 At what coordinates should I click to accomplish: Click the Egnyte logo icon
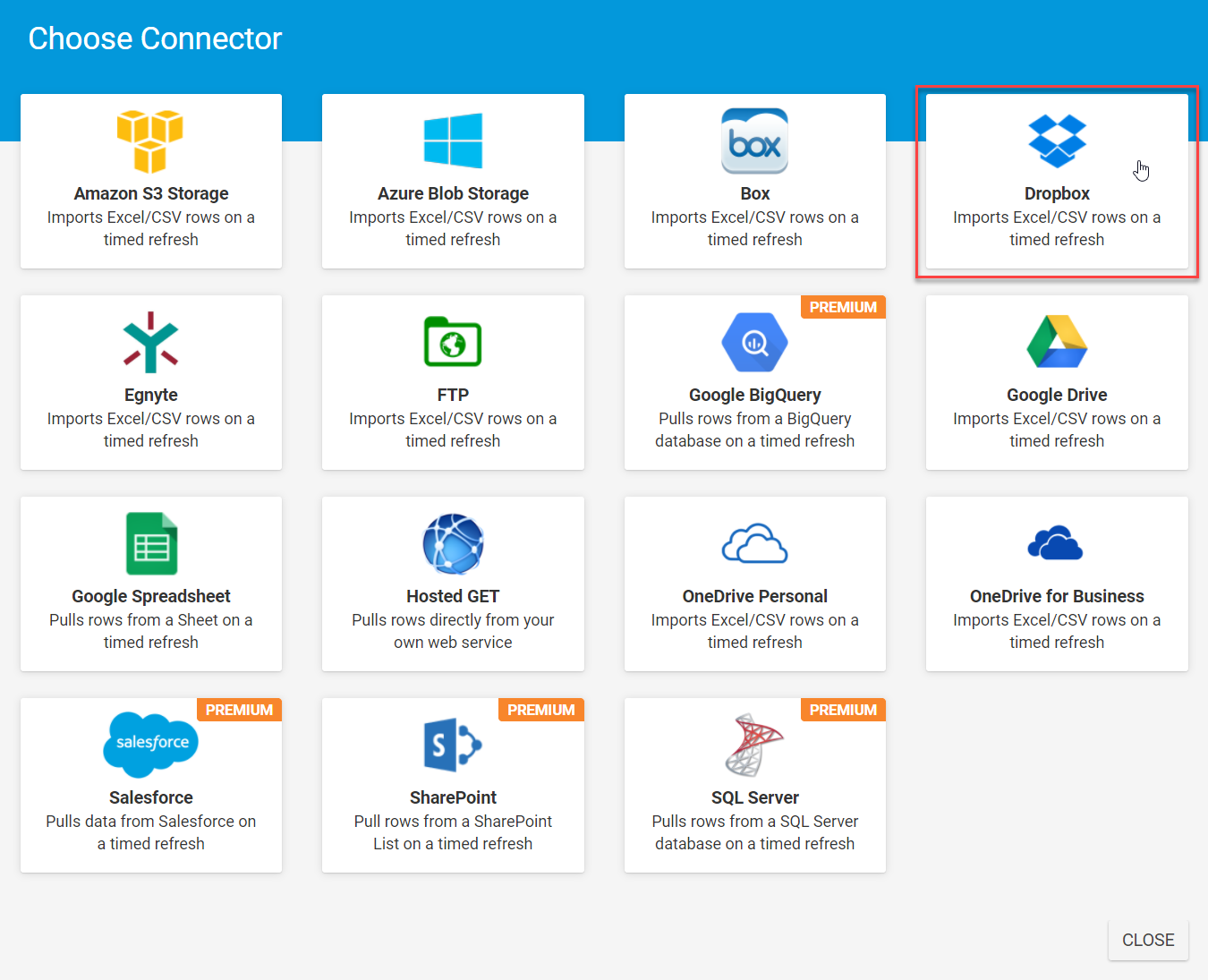coord(150,342)
